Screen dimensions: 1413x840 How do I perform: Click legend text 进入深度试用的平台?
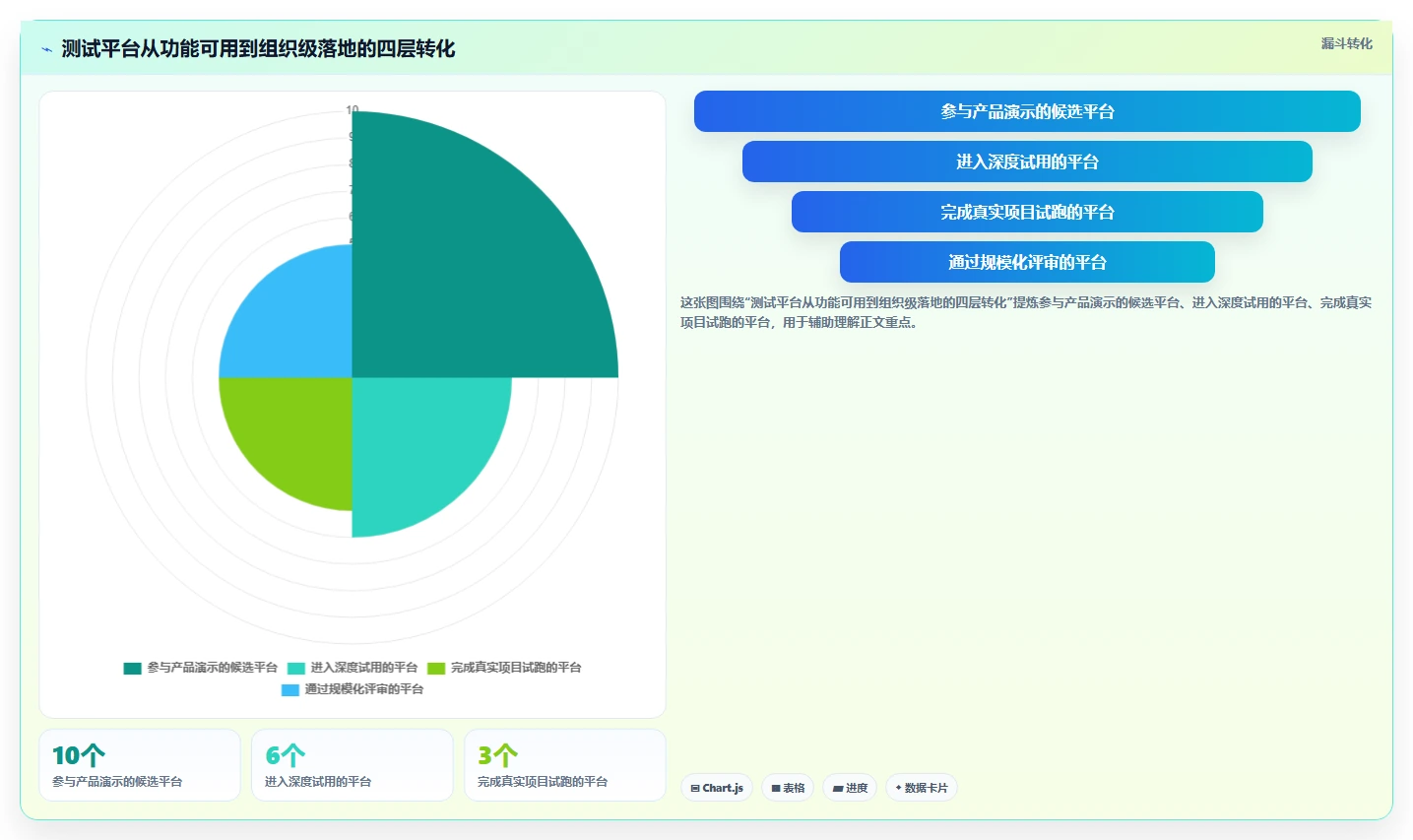point(364,668)
